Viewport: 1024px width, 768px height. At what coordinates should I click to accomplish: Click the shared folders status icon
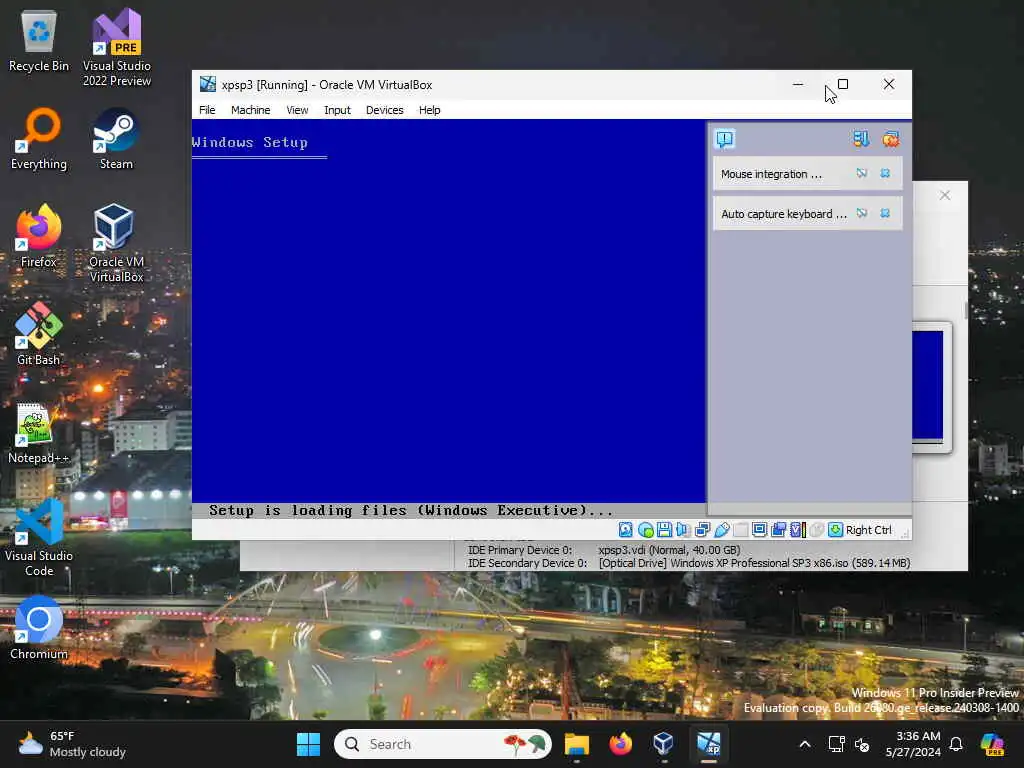coord(741,530)
